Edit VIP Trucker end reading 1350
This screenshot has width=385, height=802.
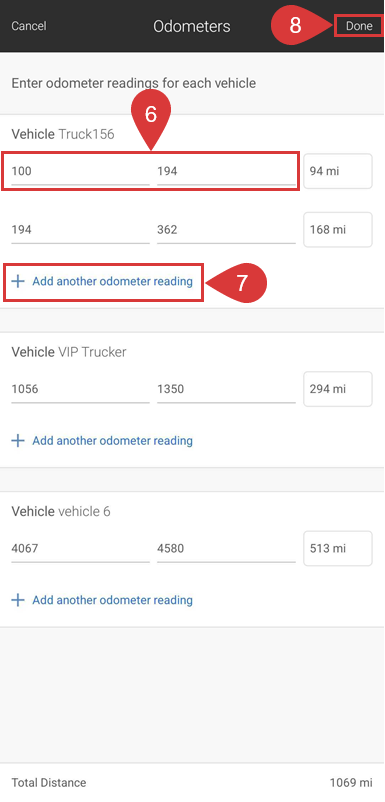coord(226,389)
